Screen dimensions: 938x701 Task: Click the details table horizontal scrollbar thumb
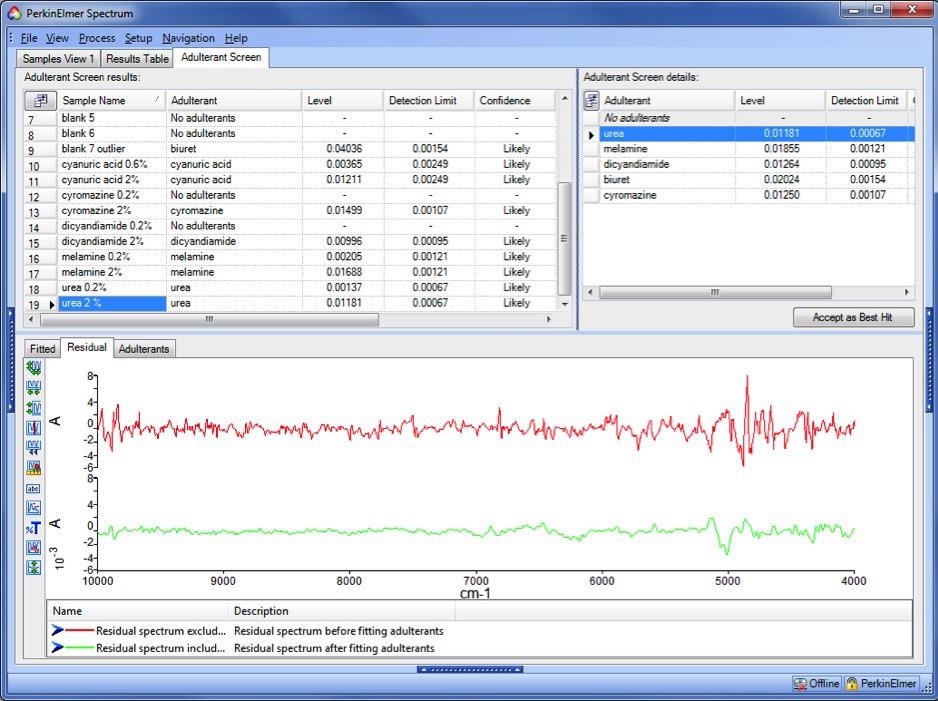[x=715, y=292]
